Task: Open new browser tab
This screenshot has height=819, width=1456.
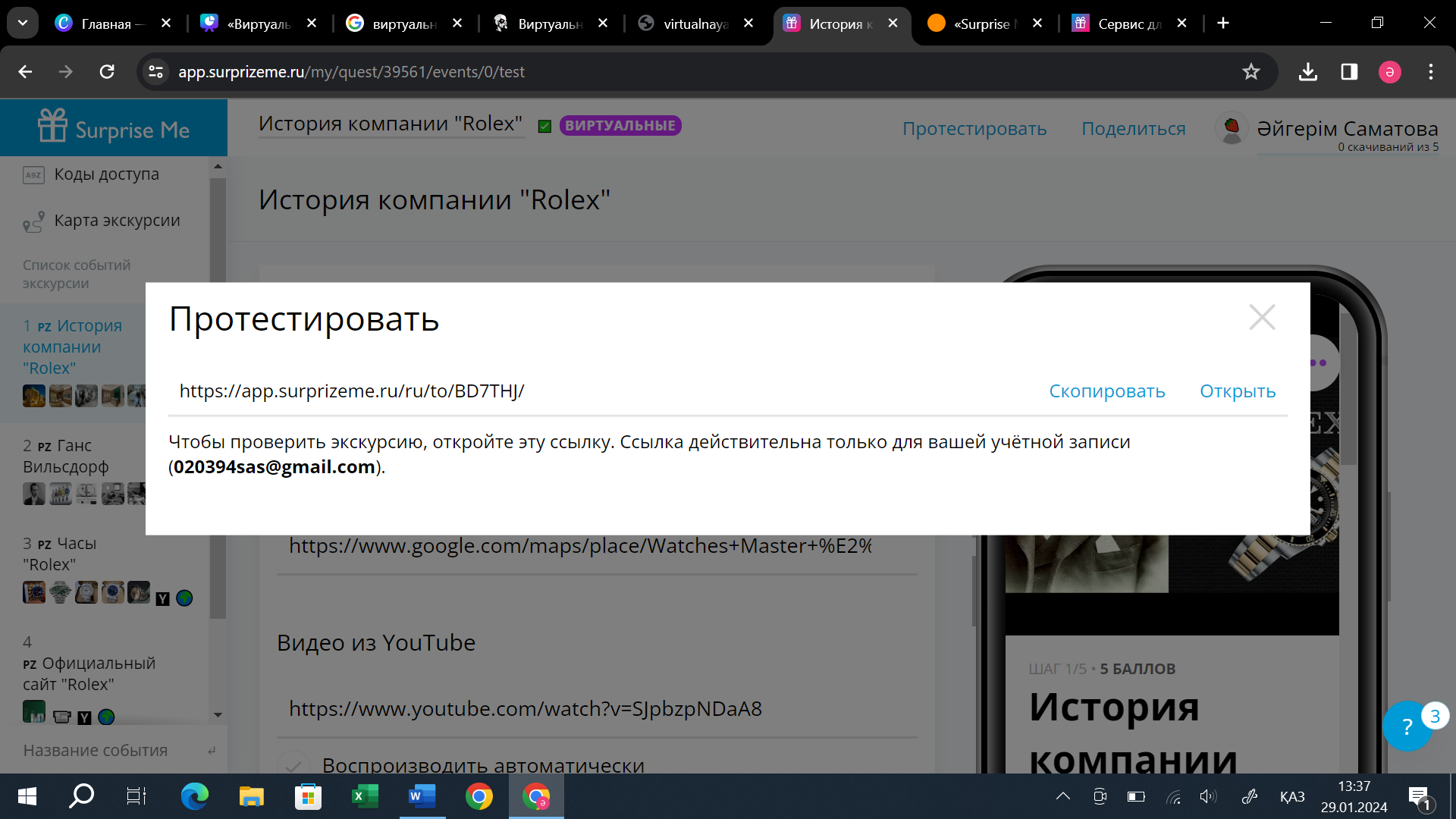Action: pos(1223,24)
